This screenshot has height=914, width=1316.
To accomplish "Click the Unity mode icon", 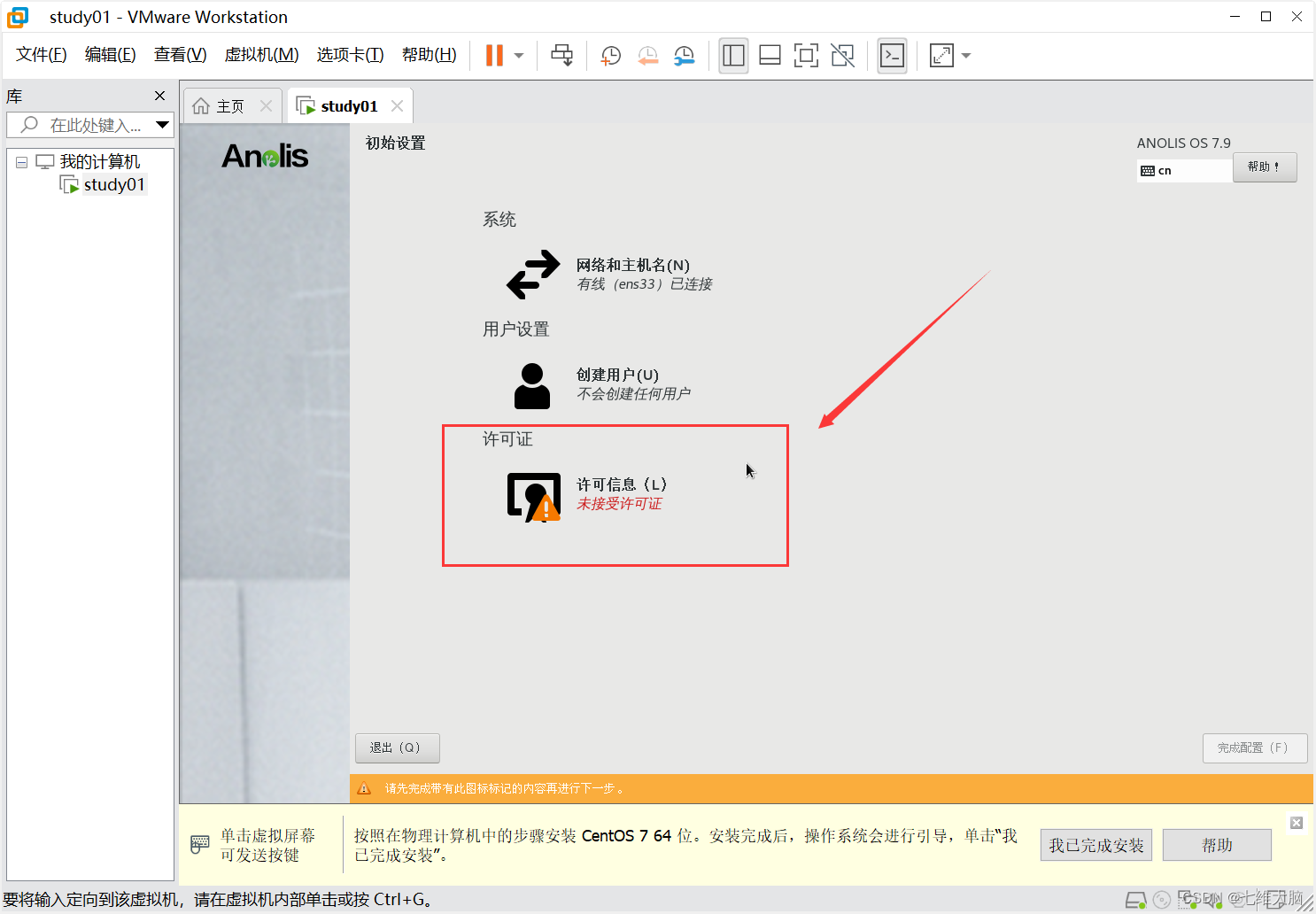I will pos(843,55).
